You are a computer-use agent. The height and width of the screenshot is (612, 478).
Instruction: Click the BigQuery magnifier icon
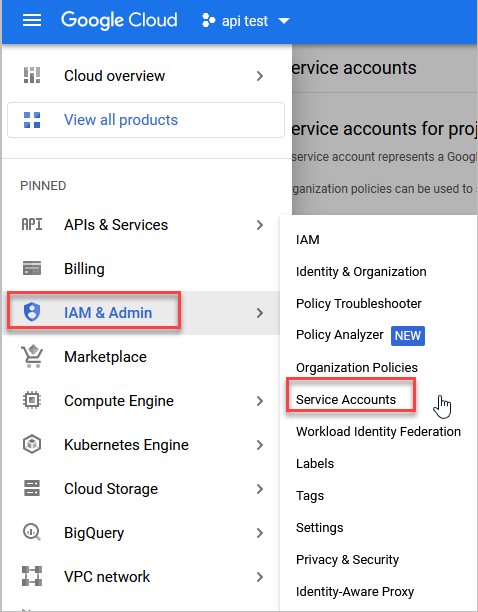32,532
